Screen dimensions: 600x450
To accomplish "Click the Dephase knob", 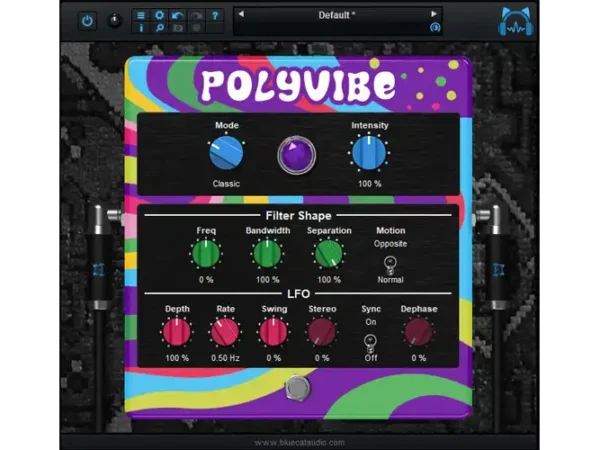I will coord(419,332).
